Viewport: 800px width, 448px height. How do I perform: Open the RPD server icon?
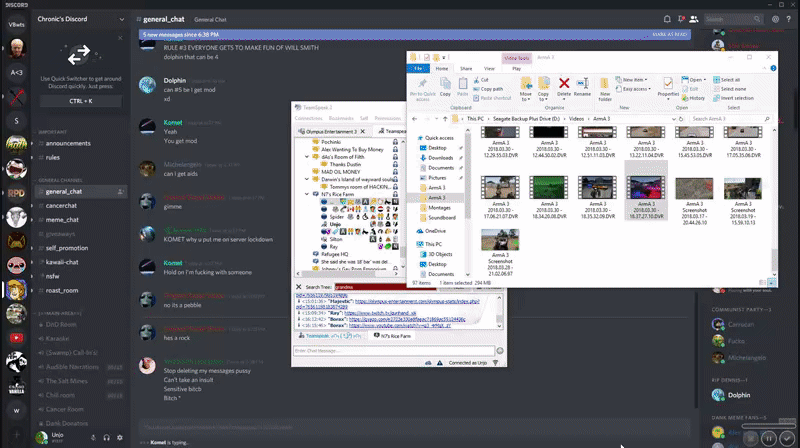pos(16,193)
